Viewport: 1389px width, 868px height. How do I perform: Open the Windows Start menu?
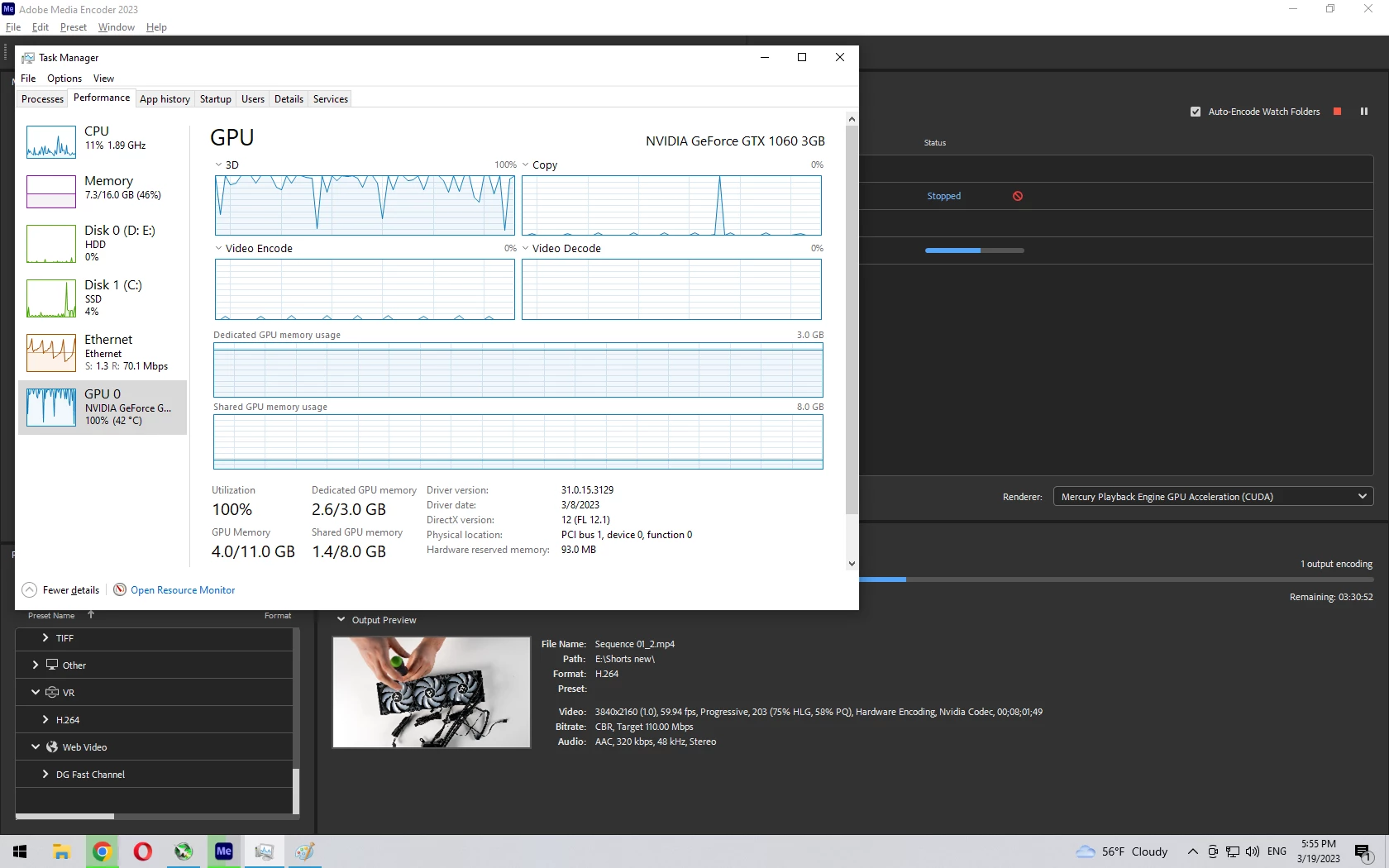pyautogui.click(x=20, y=851)
